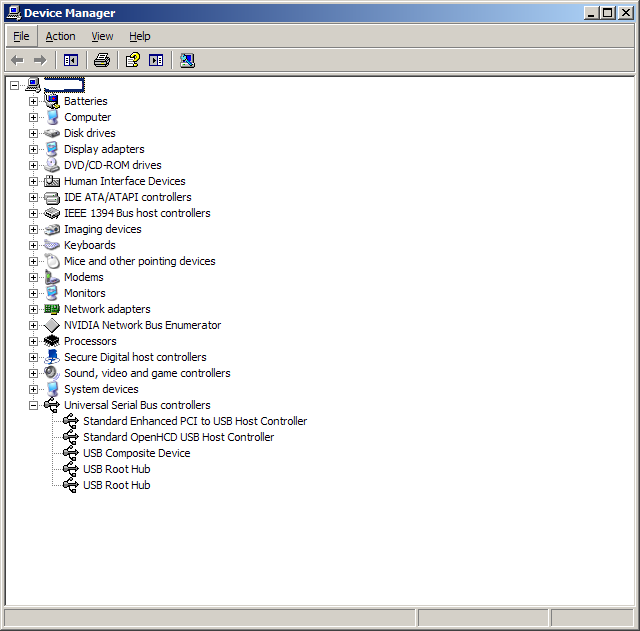Viewport: 640px width, 631px height.
Task: Expand the Processors node
Action: click(33, 341)
